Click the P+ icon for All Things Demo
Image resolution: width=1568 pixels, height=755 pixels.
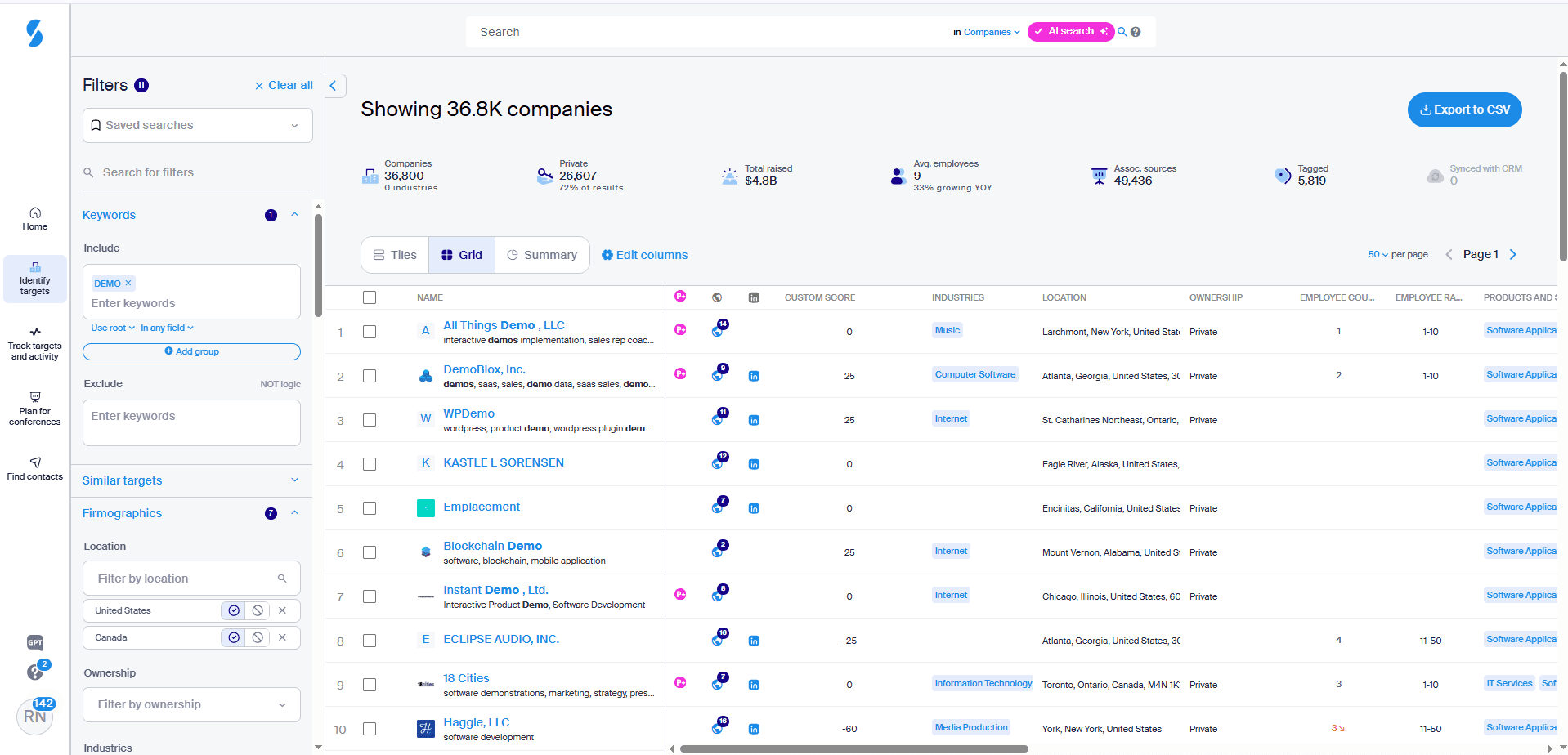[680, 329]
